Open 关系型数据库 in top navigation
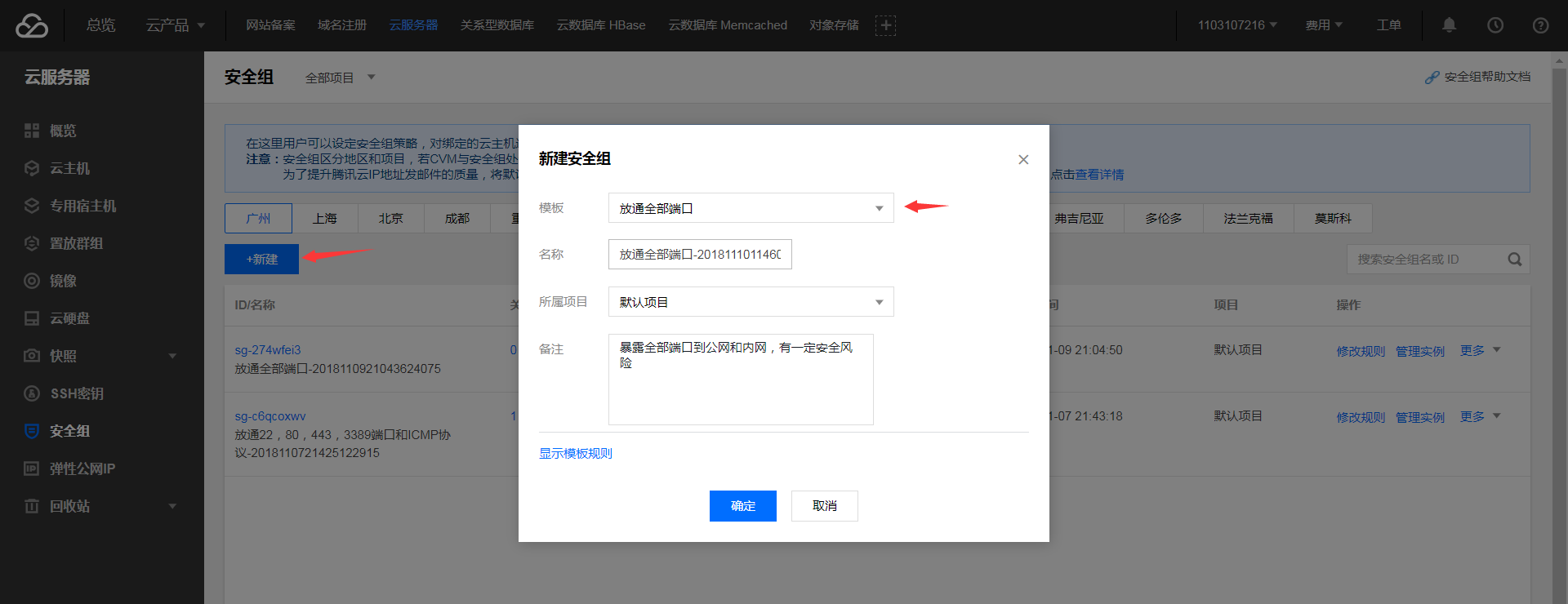The width and height of the screenshot is (1568, 604). pyautogui.click(x=497, y=25)
